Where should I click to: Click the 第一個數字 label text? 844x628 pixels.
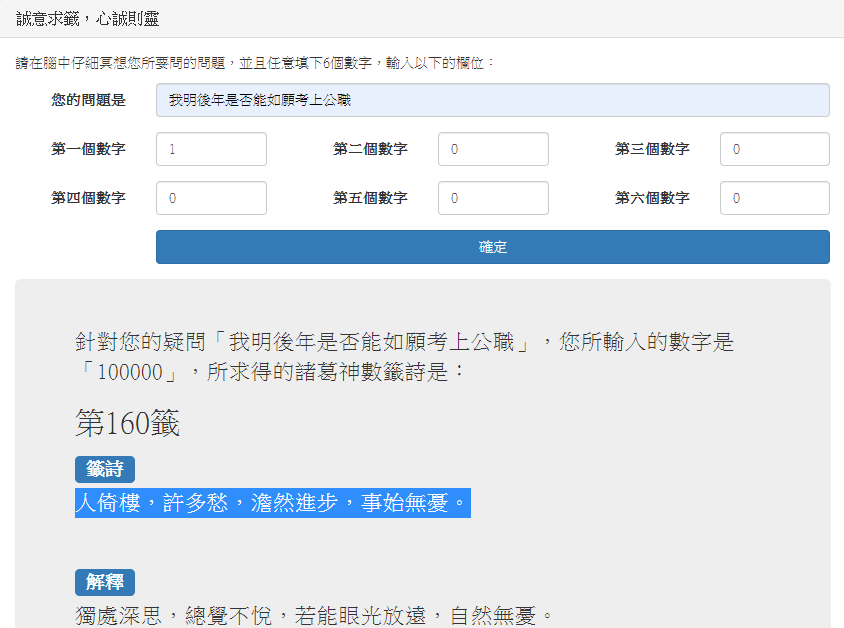pos(88,149)
